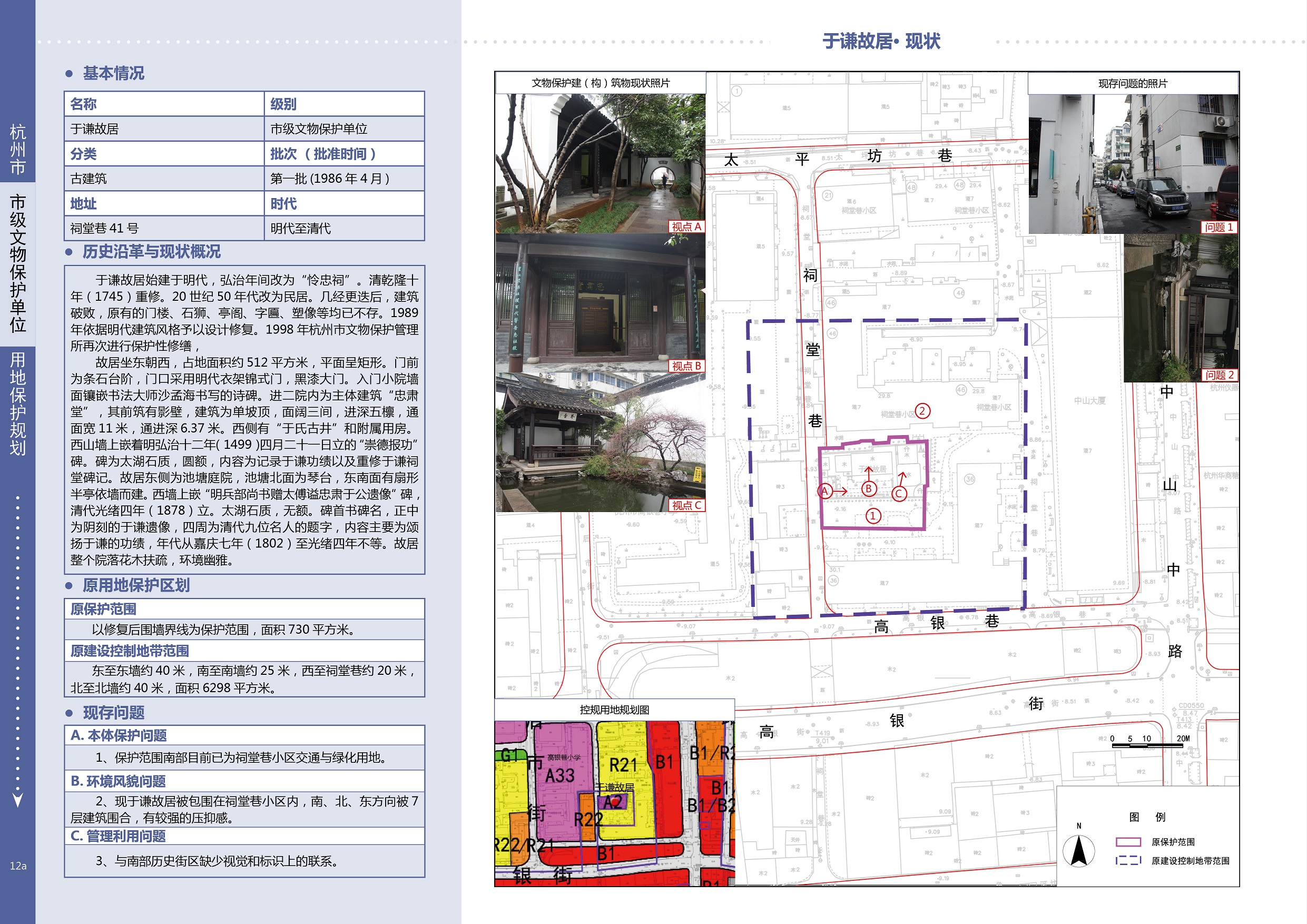Click the north arrow compass icon

[1078, 851]
